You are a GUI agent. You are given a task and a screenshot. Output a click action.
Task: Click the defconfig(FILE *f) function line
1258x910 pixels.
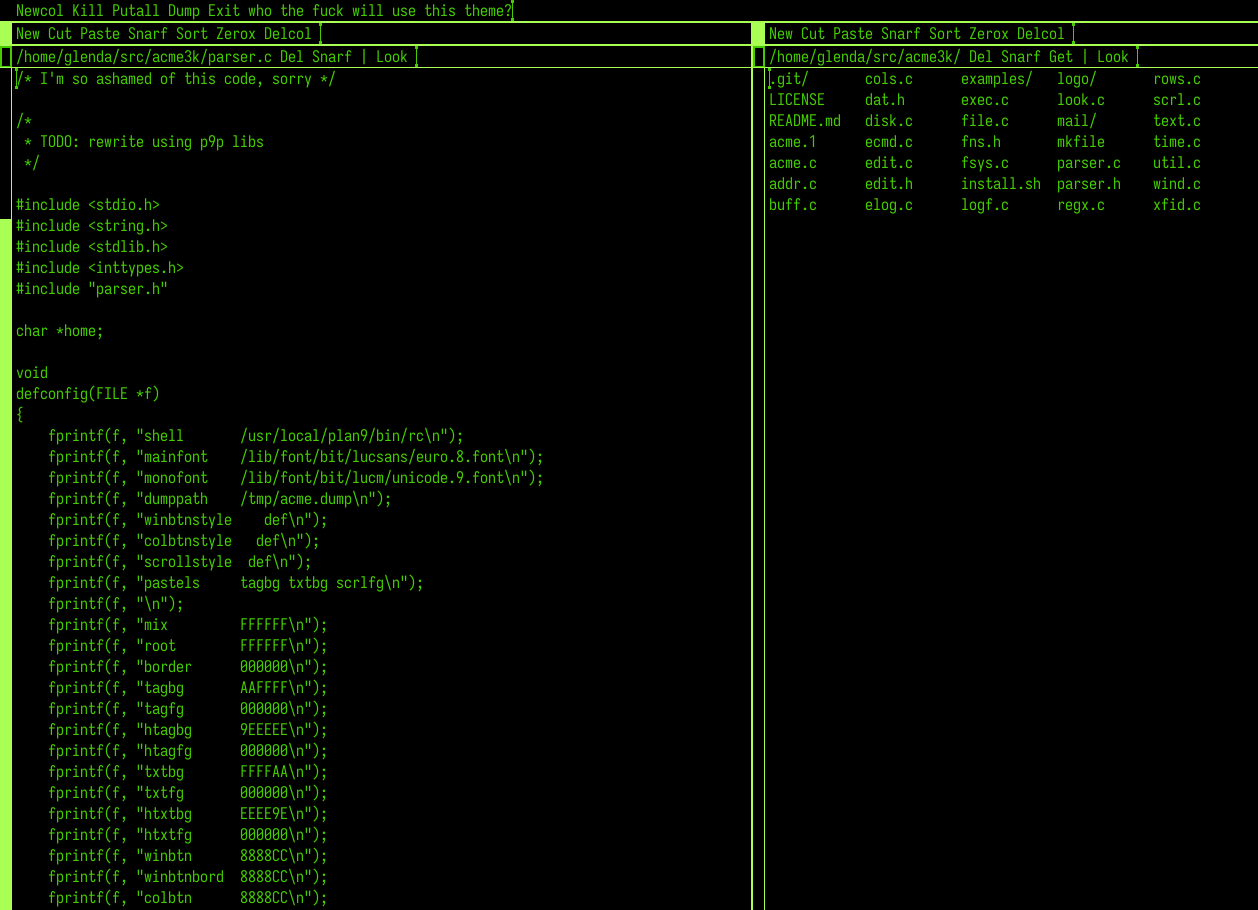(x=88, y=394)
